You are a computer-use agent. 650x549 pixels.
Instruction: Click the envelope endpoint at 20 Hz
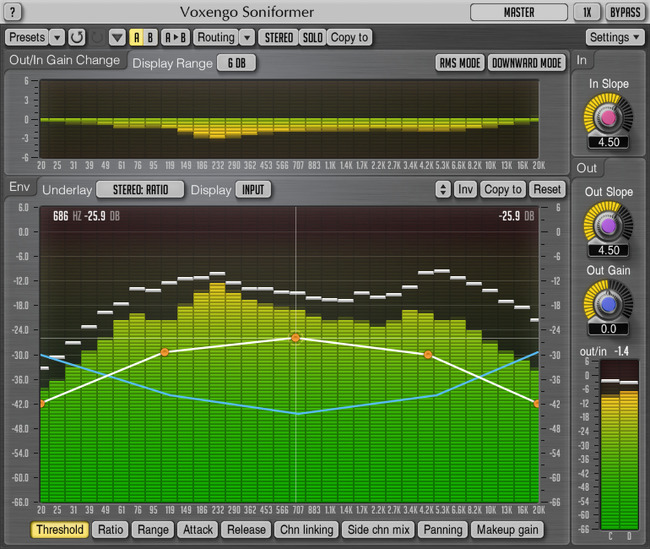[42, 403]
